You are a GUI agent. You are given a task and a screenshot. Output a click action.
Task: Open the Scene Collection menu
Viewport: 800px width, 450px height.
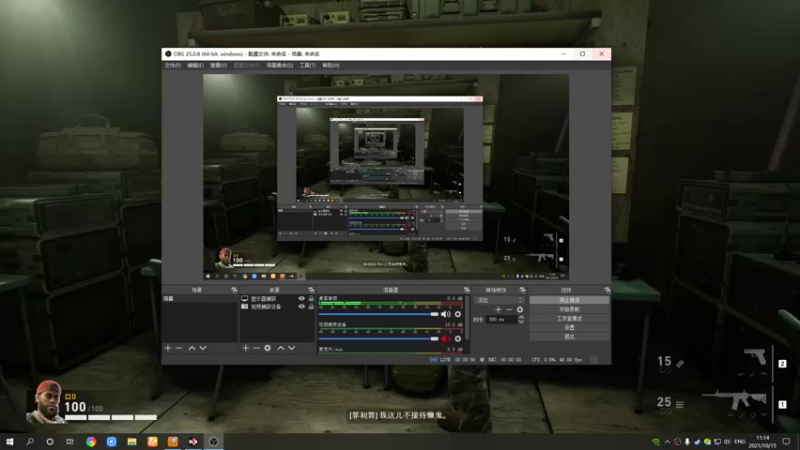[x=280, y=65]
